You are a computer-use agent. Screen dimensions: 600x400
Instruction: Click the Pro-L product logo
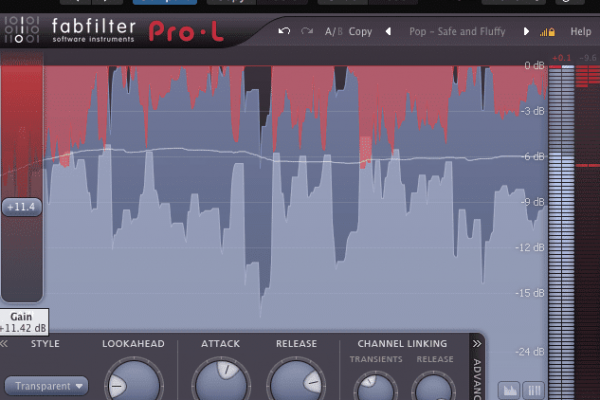[186, 31]
